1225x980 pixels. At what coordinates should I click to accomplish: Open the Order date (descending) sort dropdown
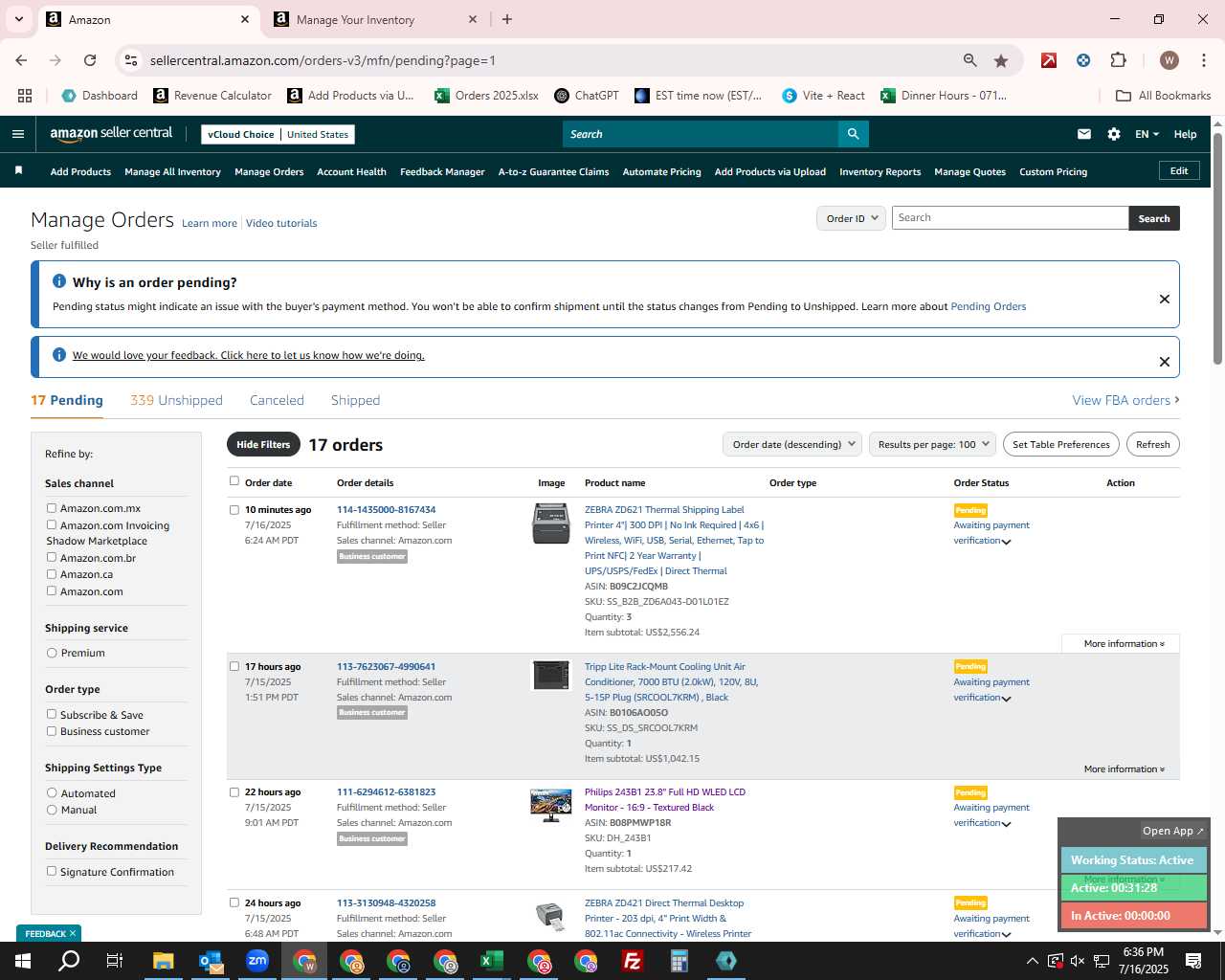click(792, 444)
